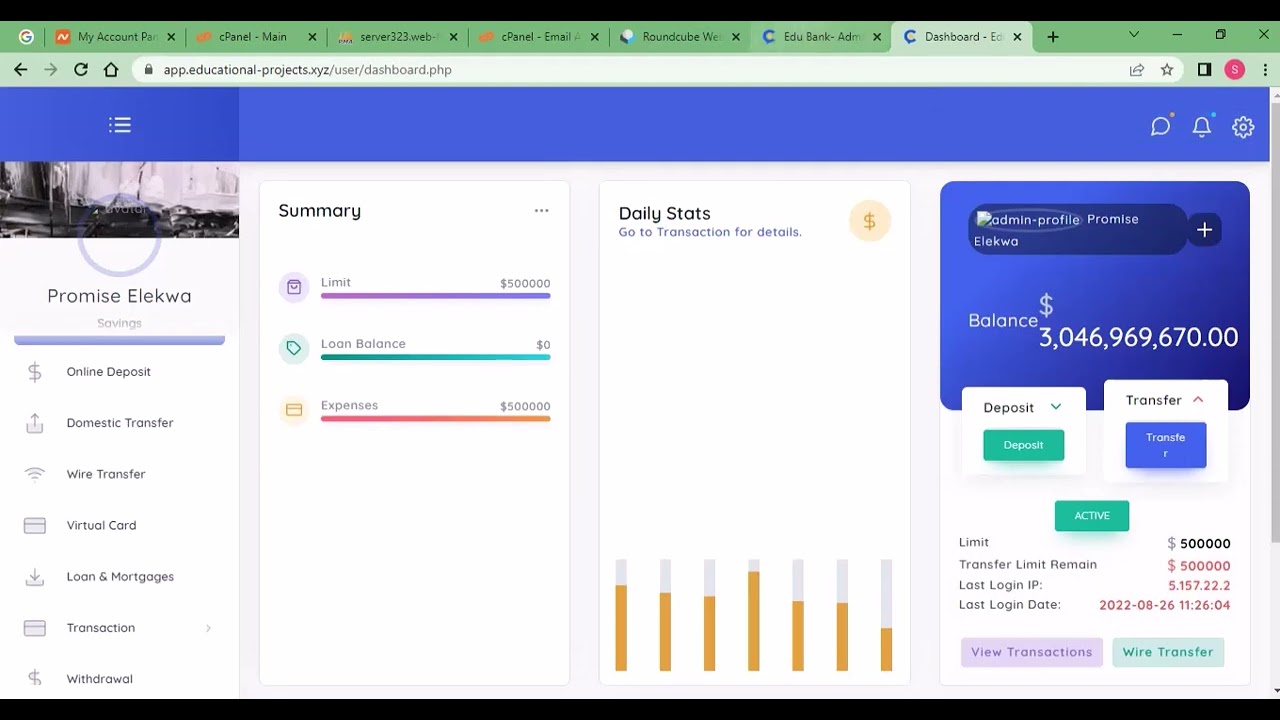Click the orange Expenses progress bar
Image resolution: width=1280 pixels, height=720 pixels.
[435, 418]
